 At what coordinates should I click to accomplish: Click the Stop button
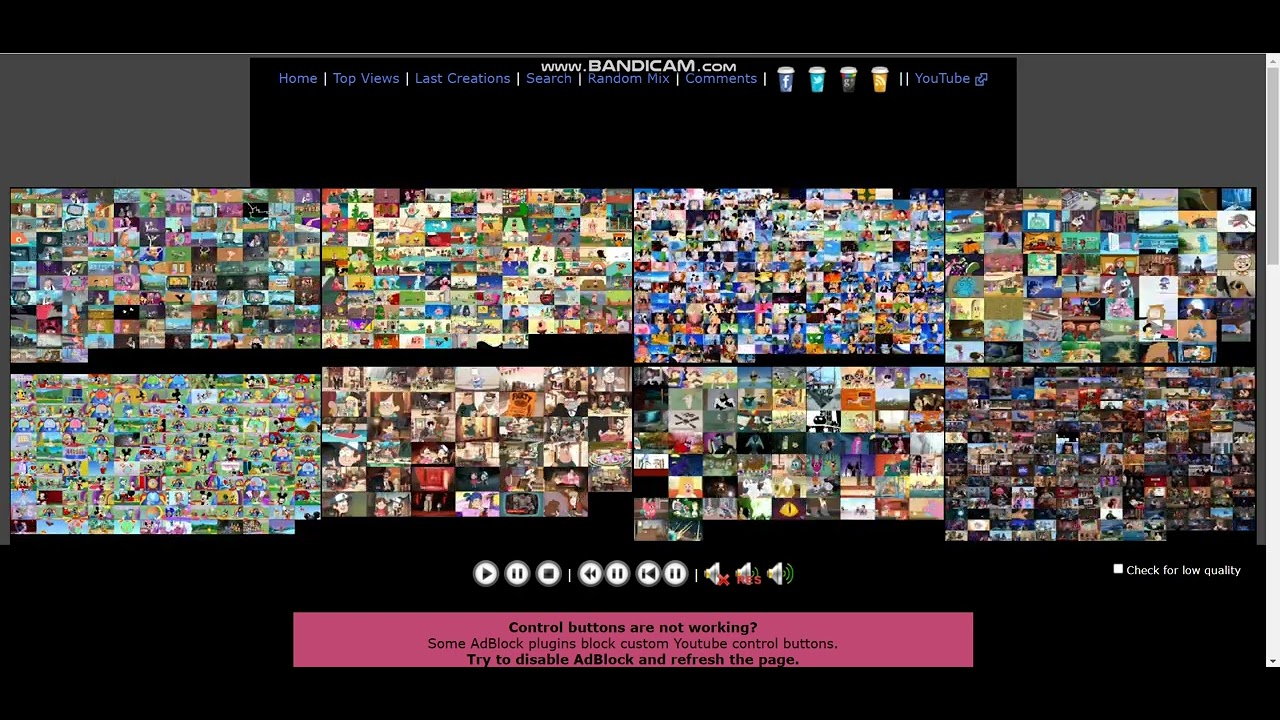[548, 573]
